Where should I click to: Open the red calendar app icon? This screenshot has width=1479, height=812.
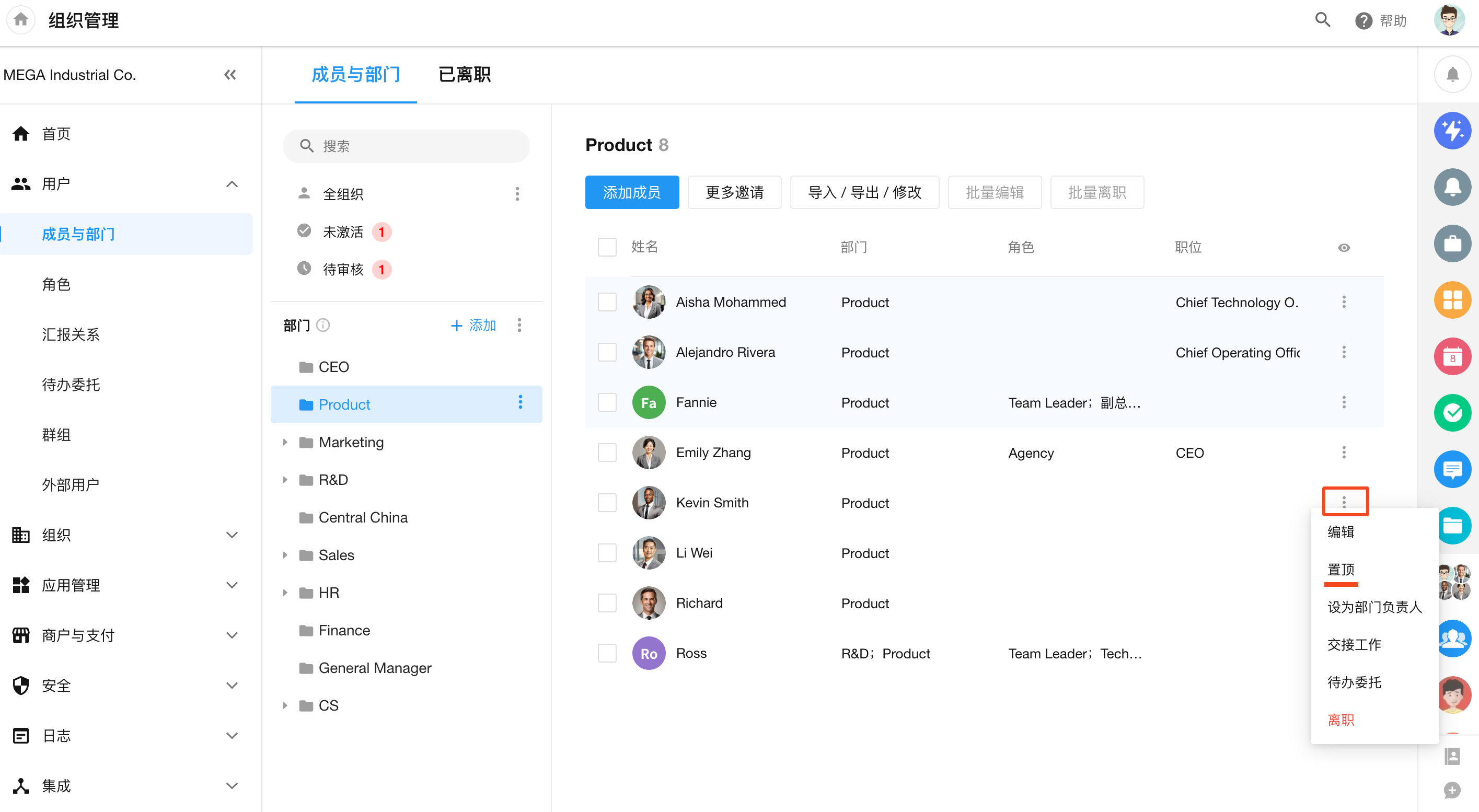click(1451, 356)
